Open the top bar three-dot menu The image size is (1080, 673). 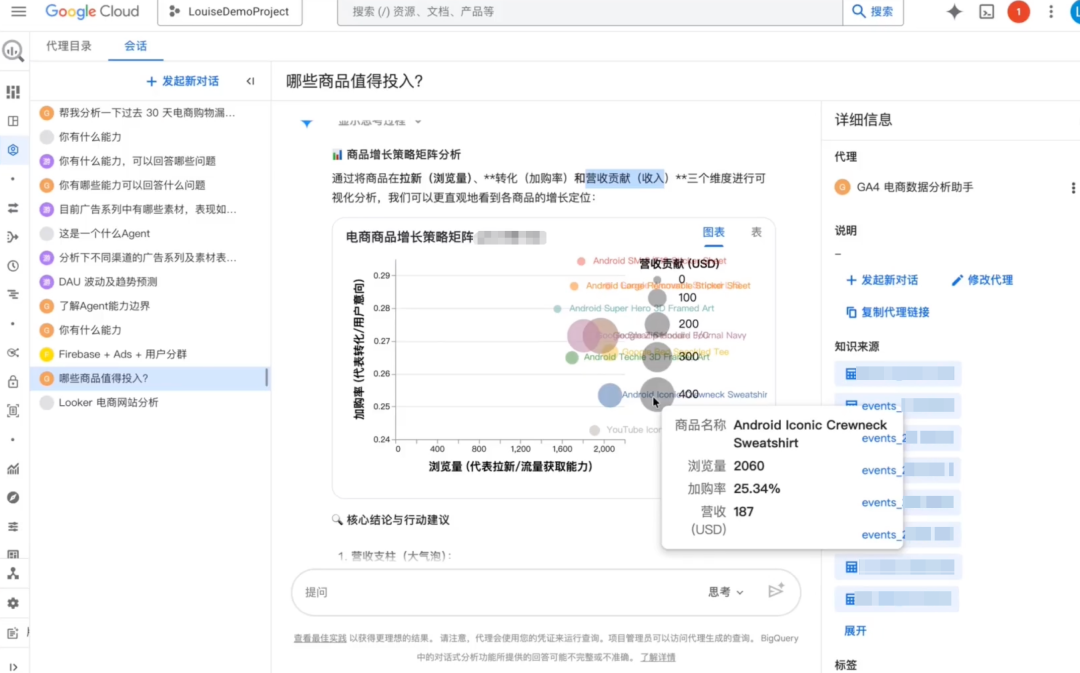pyautogui.click(x=1050, y=12)
